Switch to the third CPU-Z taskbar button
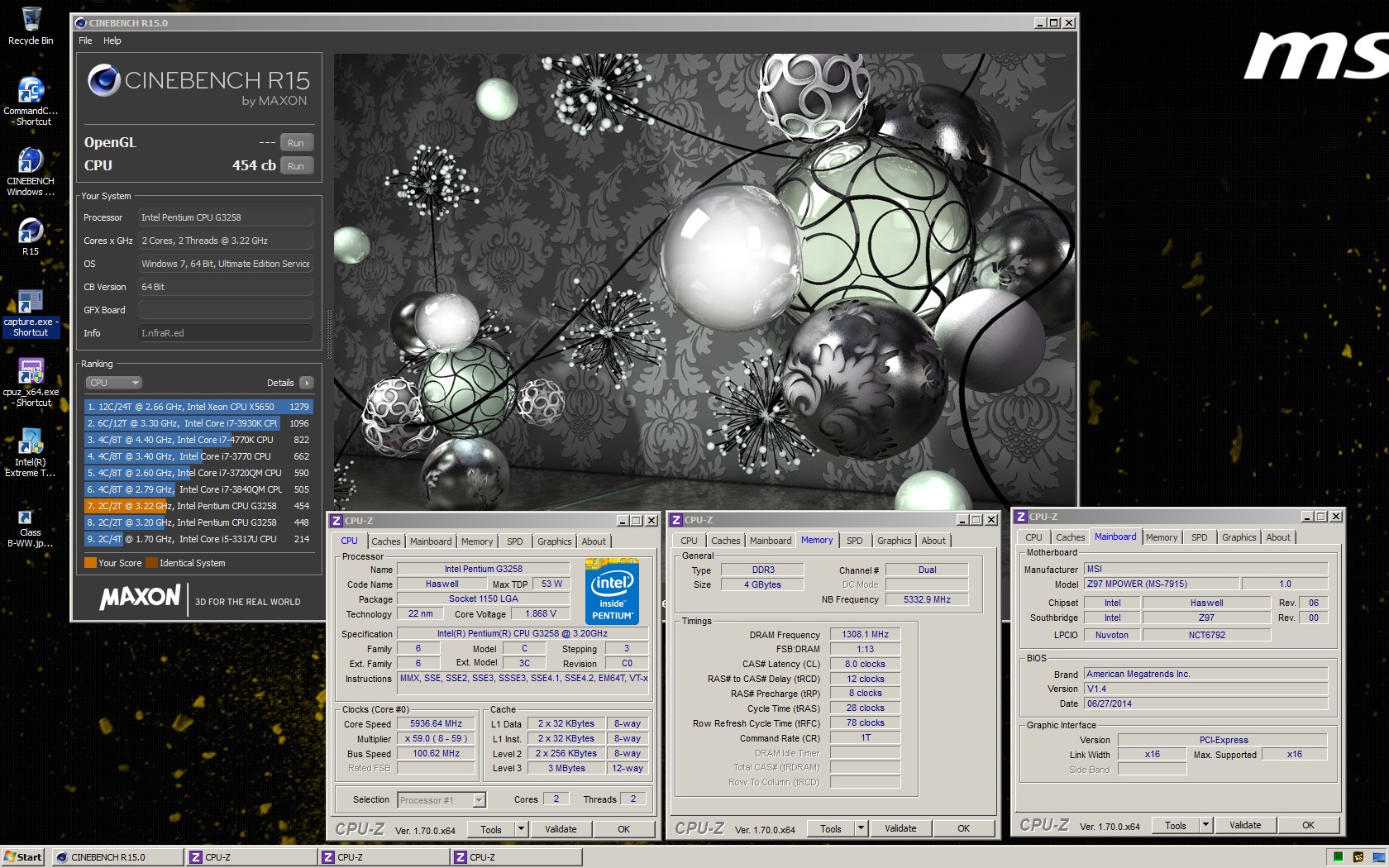Screen dimensions: 1389x868 pyautogui.click(x=517, y=857)
